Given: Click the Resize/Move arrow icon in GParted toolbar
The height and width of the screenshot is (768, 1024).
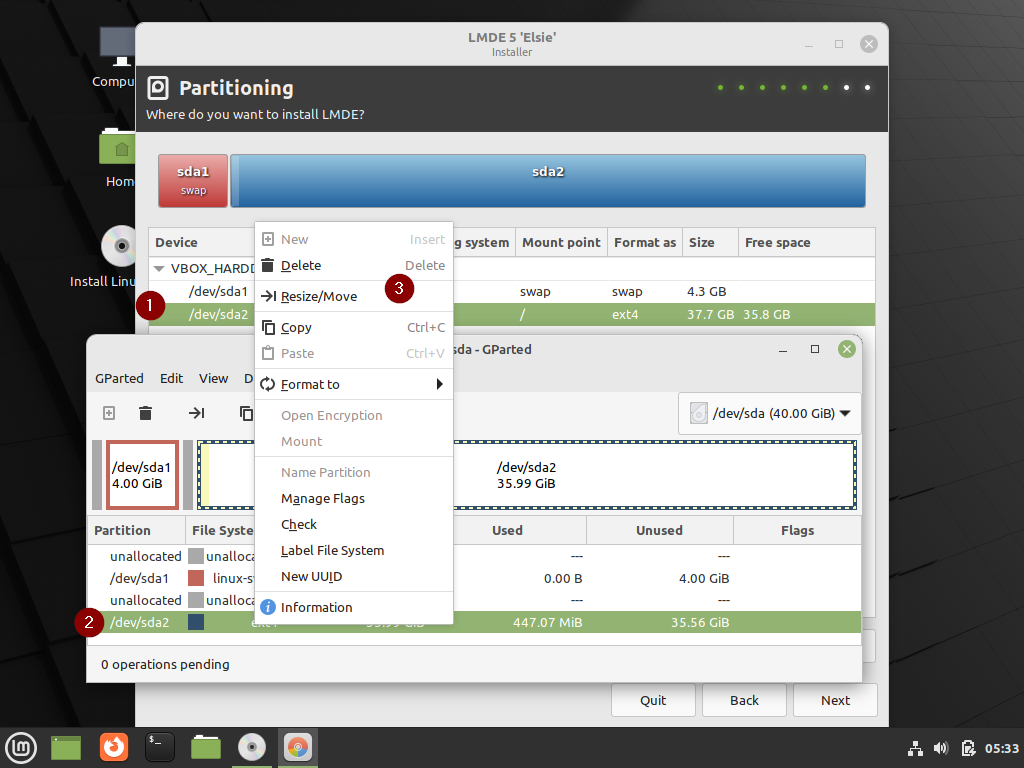Looking at the screenshot, I should (197, 413).
